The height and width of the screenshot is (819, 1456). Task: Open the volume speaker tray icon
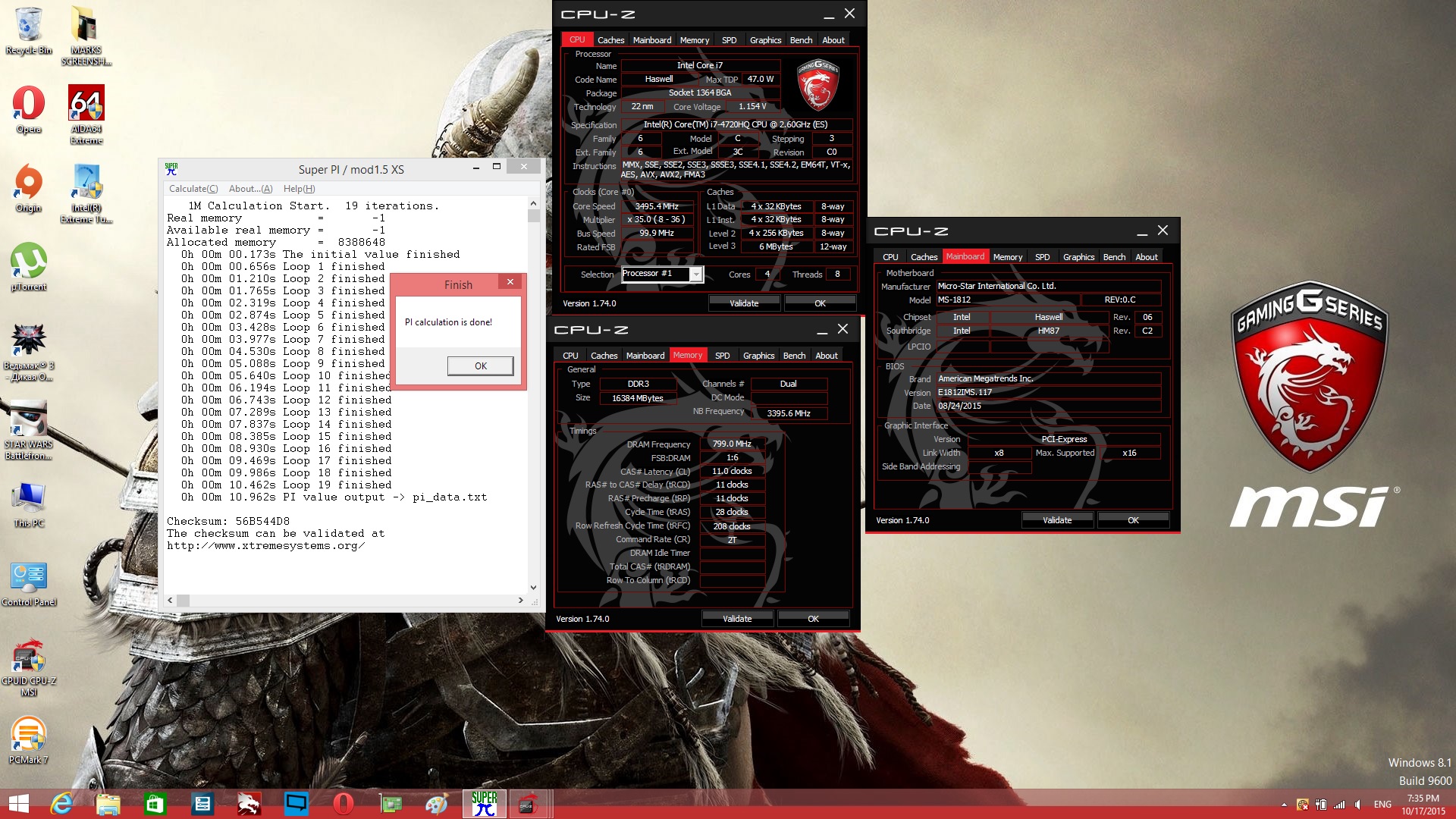point(1357,805)
